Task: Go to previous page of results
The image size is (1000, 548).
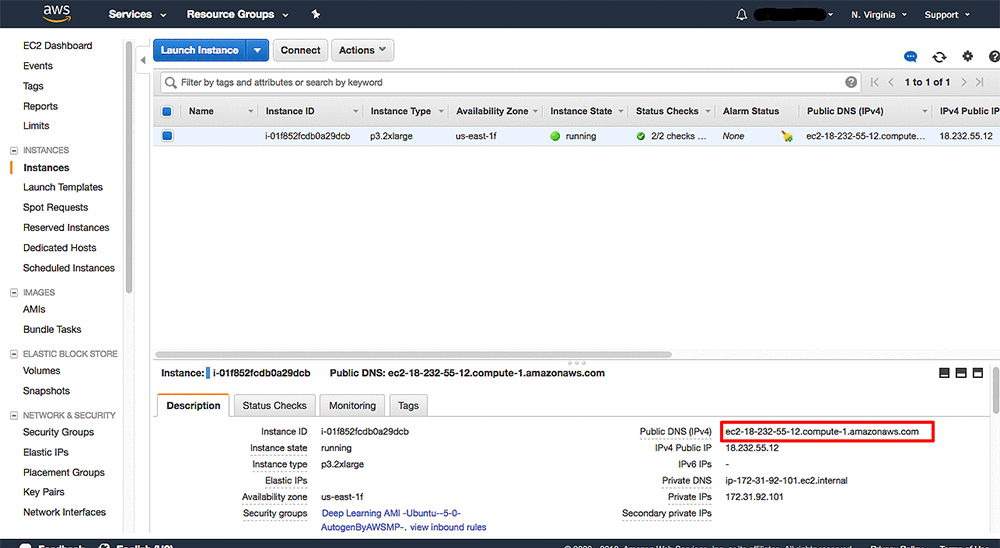Action: [891, 82]
